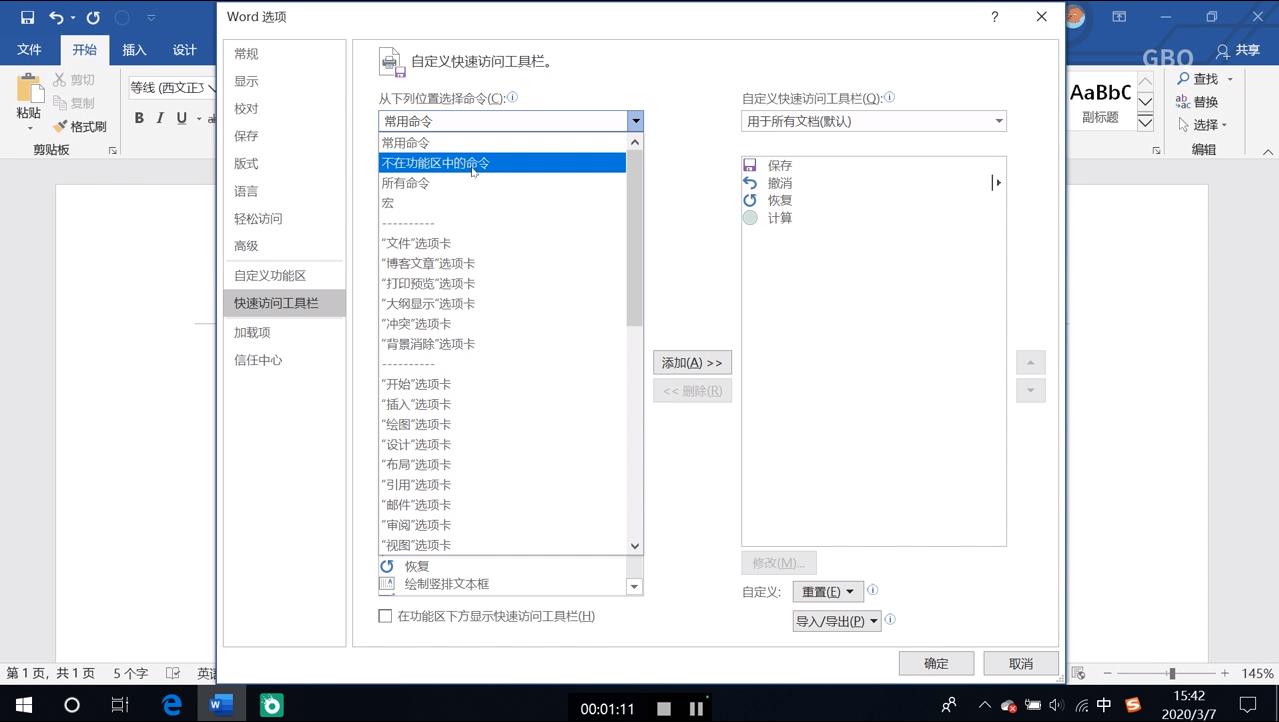The width and height of the screenshot is (1279, 722).
Task: Expand the styles gallery more arrow
Action: 1146,123
